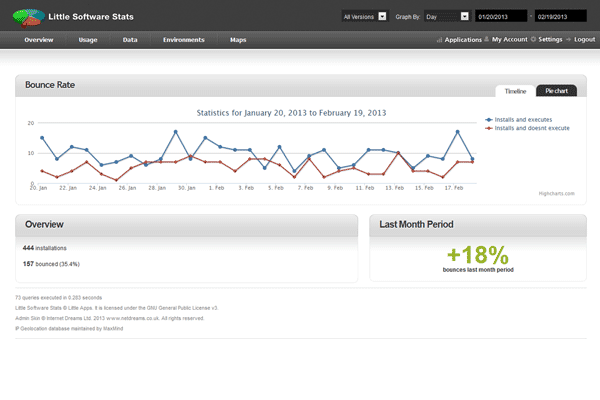Click the start date field 01/20/2013
600x400 pixels.
click(500, 17)
